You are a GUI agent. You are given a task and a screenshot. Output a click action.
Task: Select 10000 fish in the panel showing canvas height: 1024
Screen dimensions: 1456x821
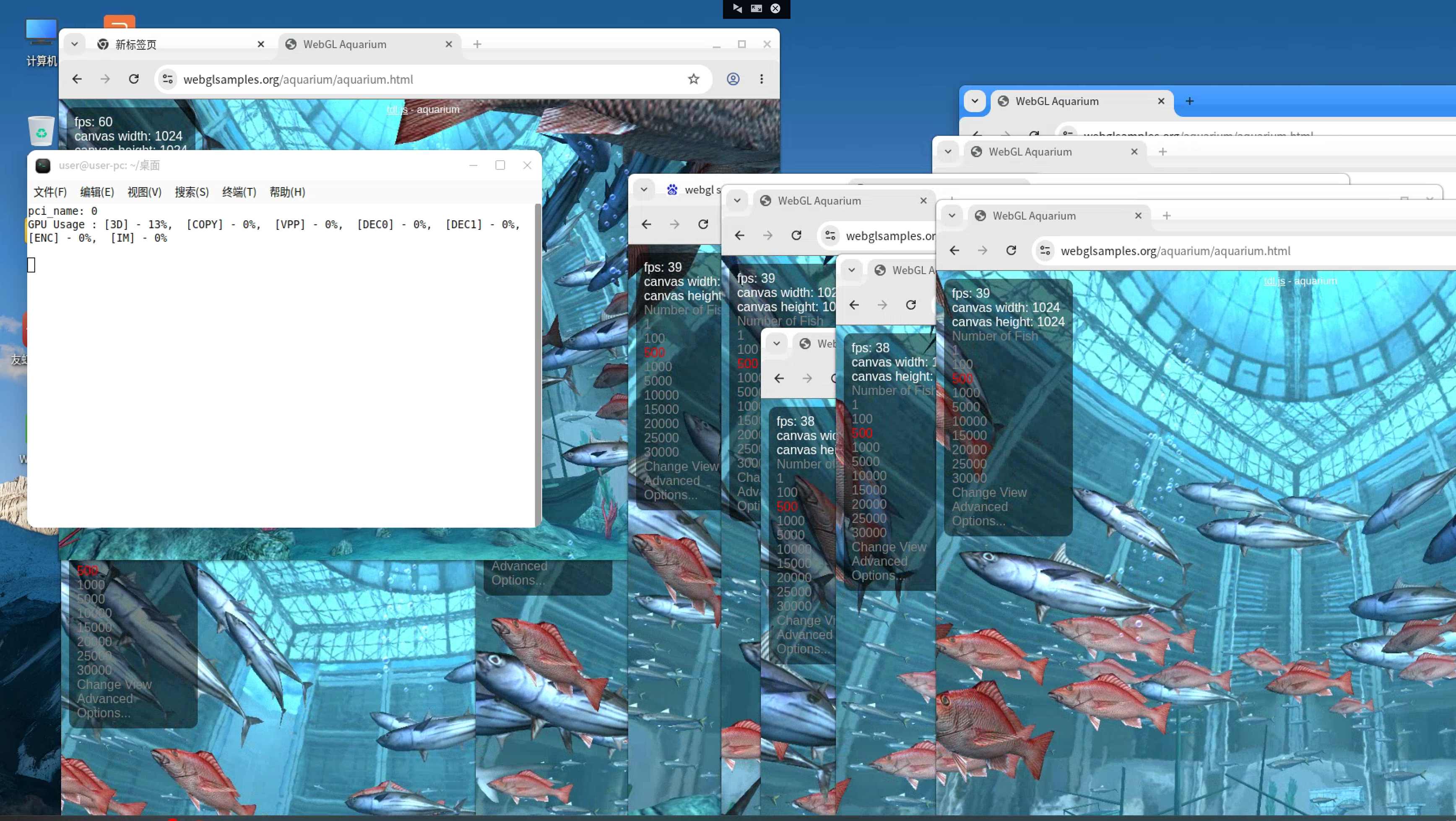tap(969, 421)
